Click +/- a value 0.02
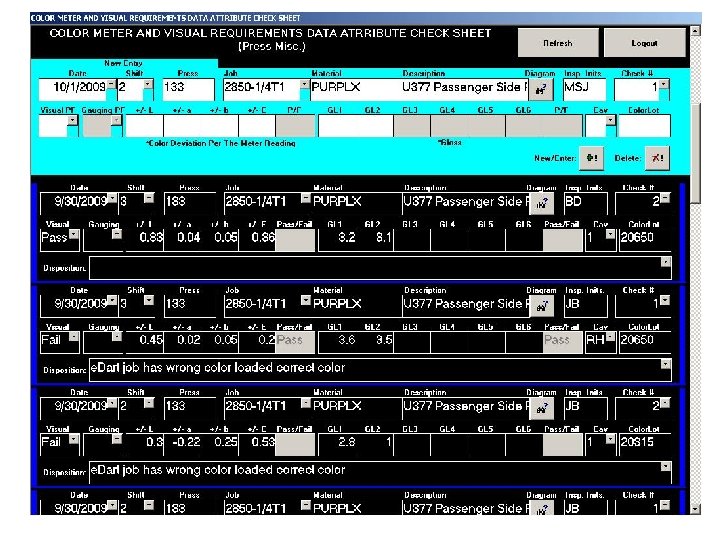 (189, 340)
